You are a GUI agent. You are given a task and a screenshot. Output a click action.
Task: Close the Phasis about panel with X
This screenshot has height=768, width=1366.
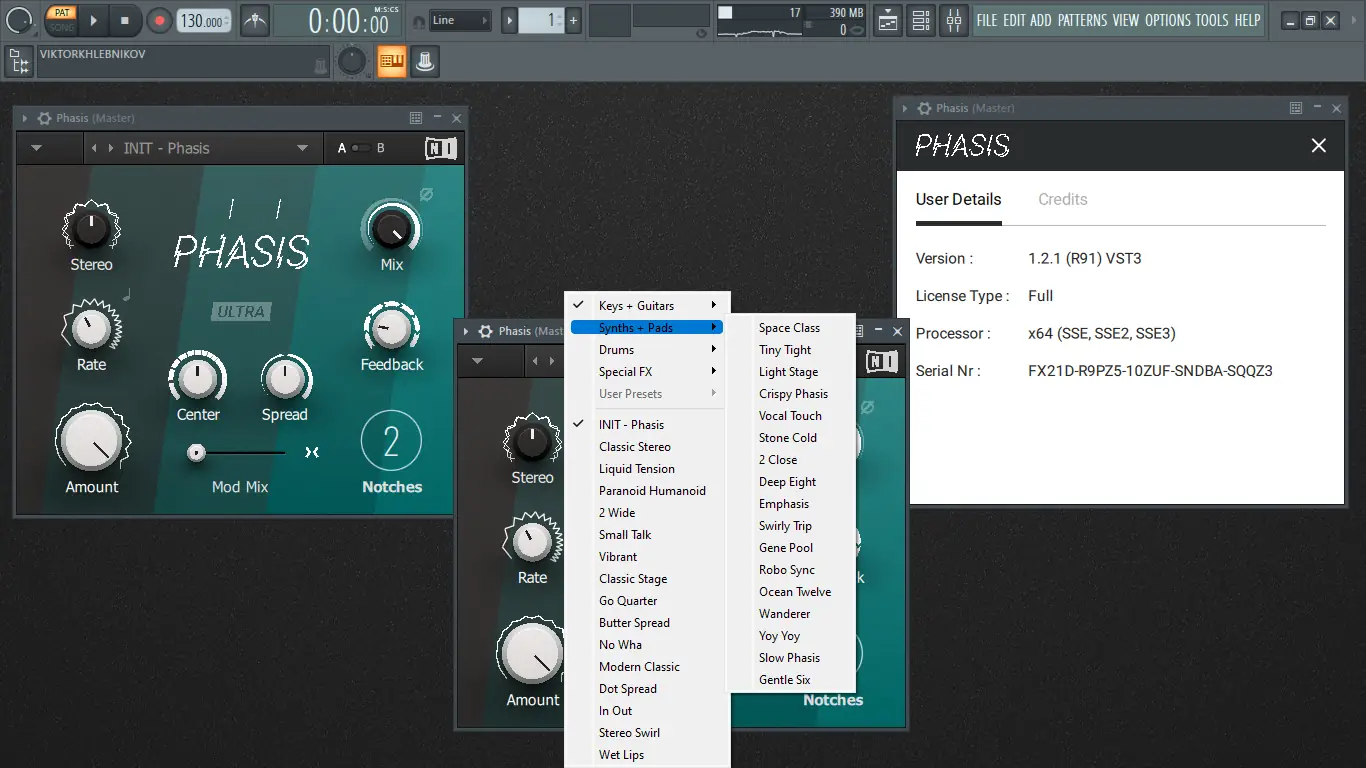[1319, 146]
